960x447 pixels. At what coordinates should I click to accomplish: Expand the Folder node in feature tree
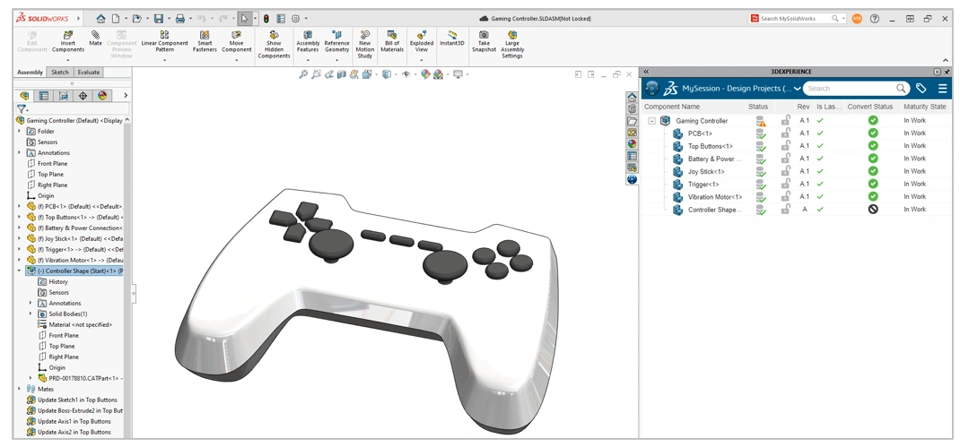click(x=19, y=131)
